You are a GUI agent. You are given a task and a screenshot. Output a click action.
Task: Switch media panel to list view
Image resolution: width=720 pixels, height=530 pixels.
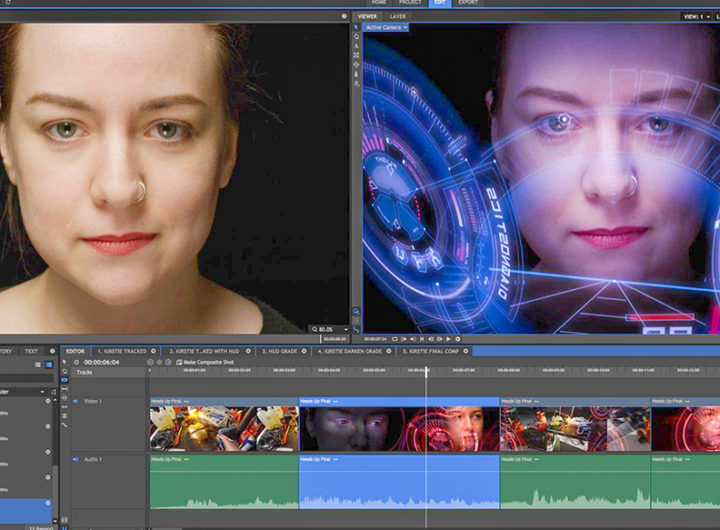(38, 365)
